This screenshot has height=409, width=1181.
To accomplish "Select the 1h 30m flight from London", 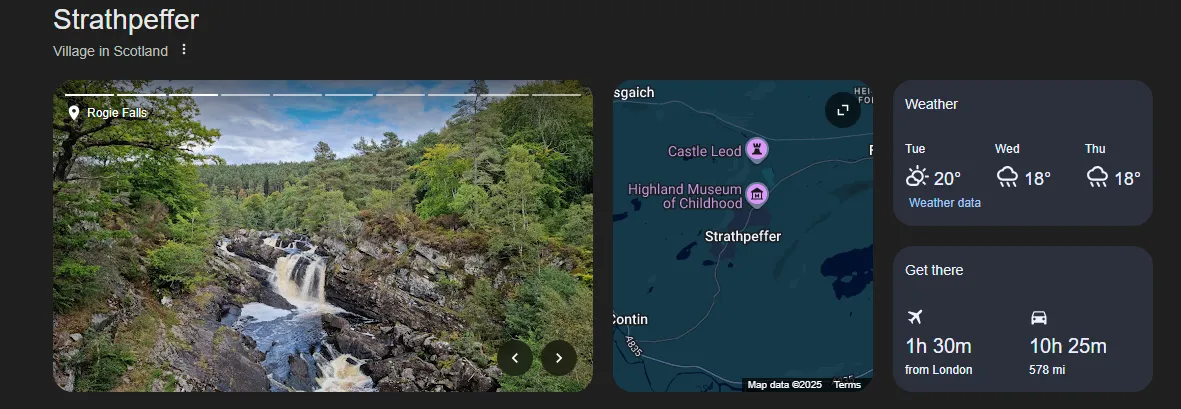I will (x=938, y=347).
